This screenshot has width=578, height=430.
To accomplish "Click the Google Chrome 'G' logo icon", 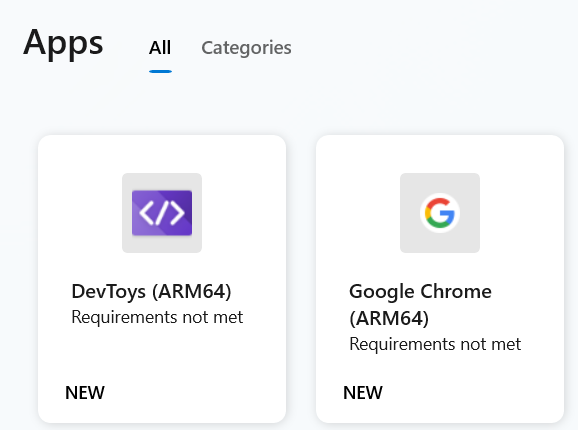I will coord(440,213).
